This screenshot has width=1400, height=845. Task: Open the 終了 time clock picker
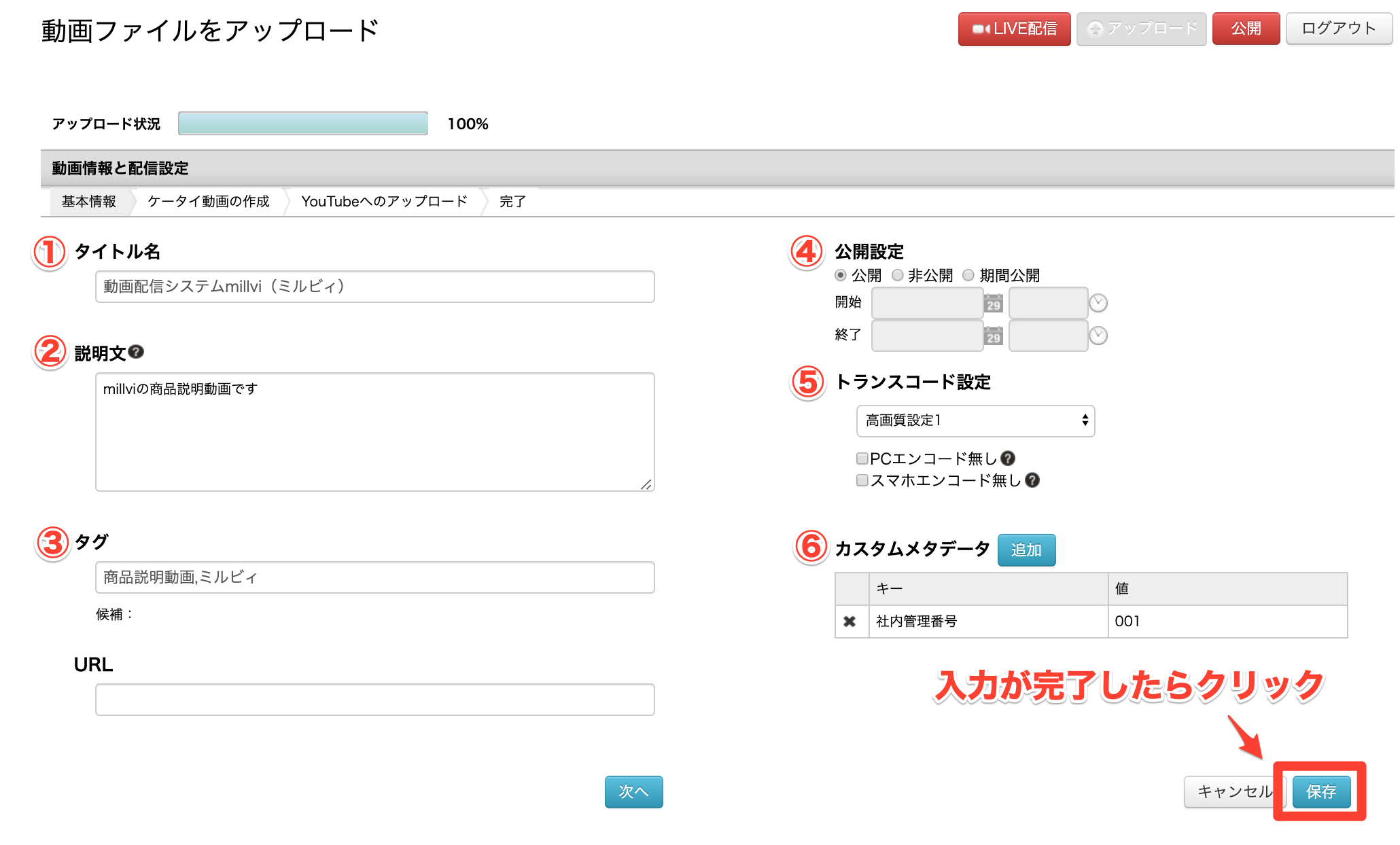1098,336
